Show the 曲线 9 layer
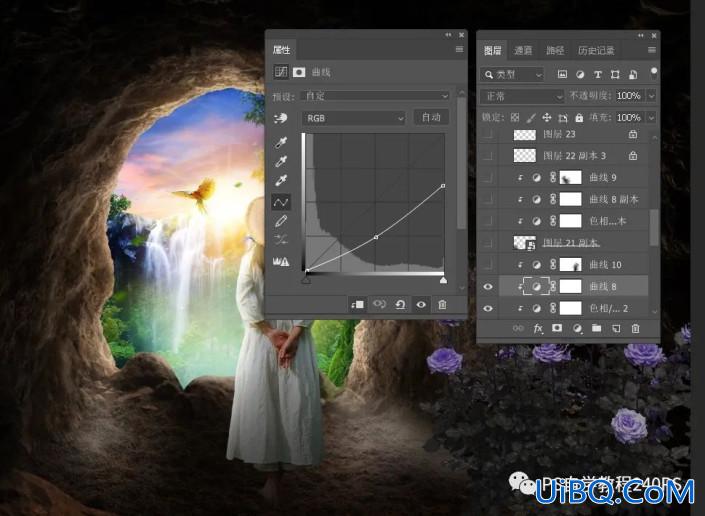Image resolution: width=705 pixels, height=516 pixels. pyautogui.click(x=488, y=178)
